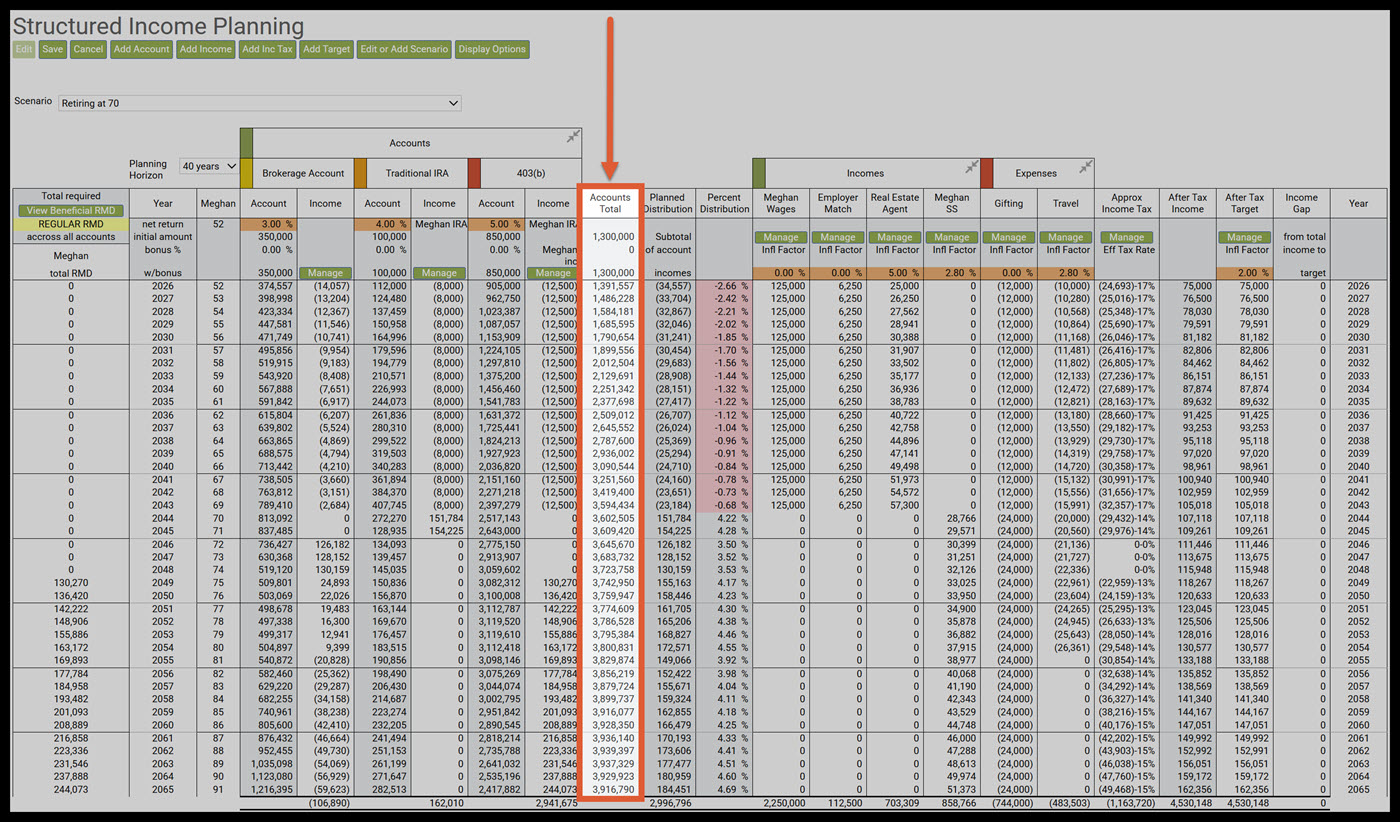Click Employer Match 0.00 % inflation factor
Image resolution: width=1400 pixels, height=823 pixels.
837,273
